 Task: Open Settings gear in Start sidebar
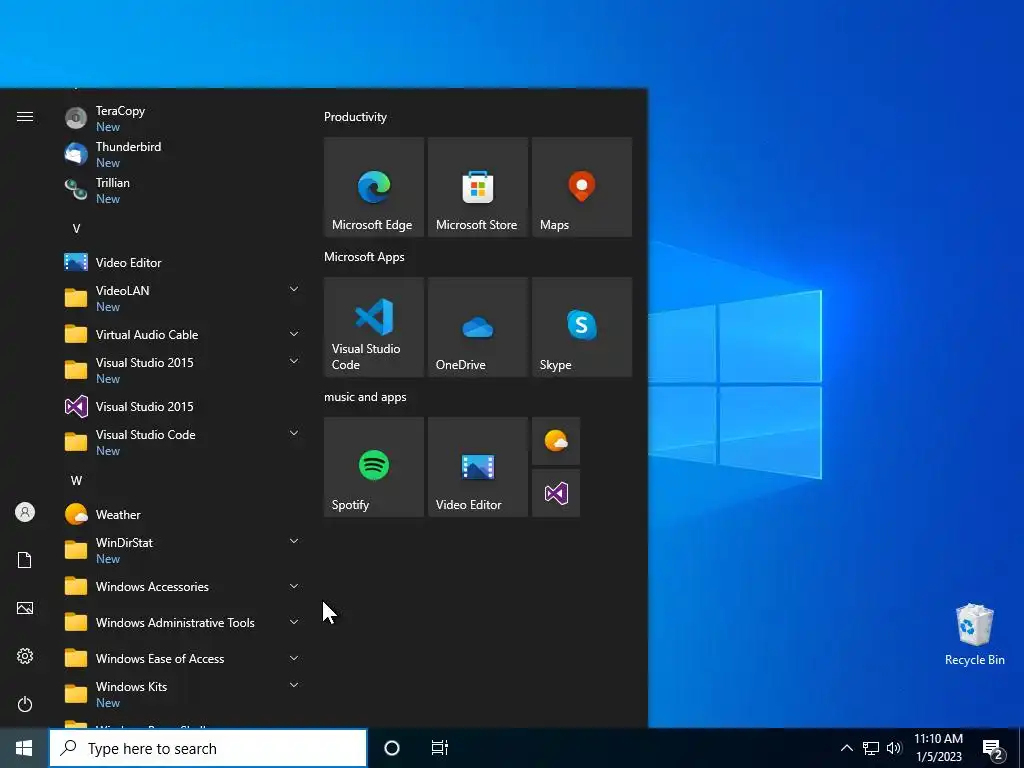coord(25,656)
